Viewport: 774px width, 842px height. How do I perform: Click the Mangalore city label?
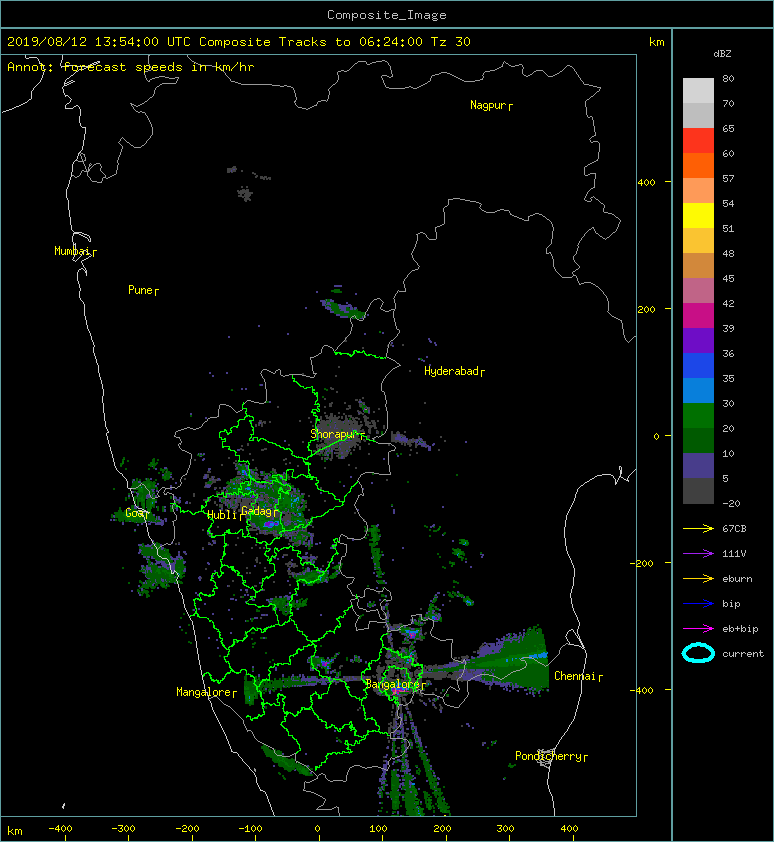pyautogui.click(x=204, y=692)
